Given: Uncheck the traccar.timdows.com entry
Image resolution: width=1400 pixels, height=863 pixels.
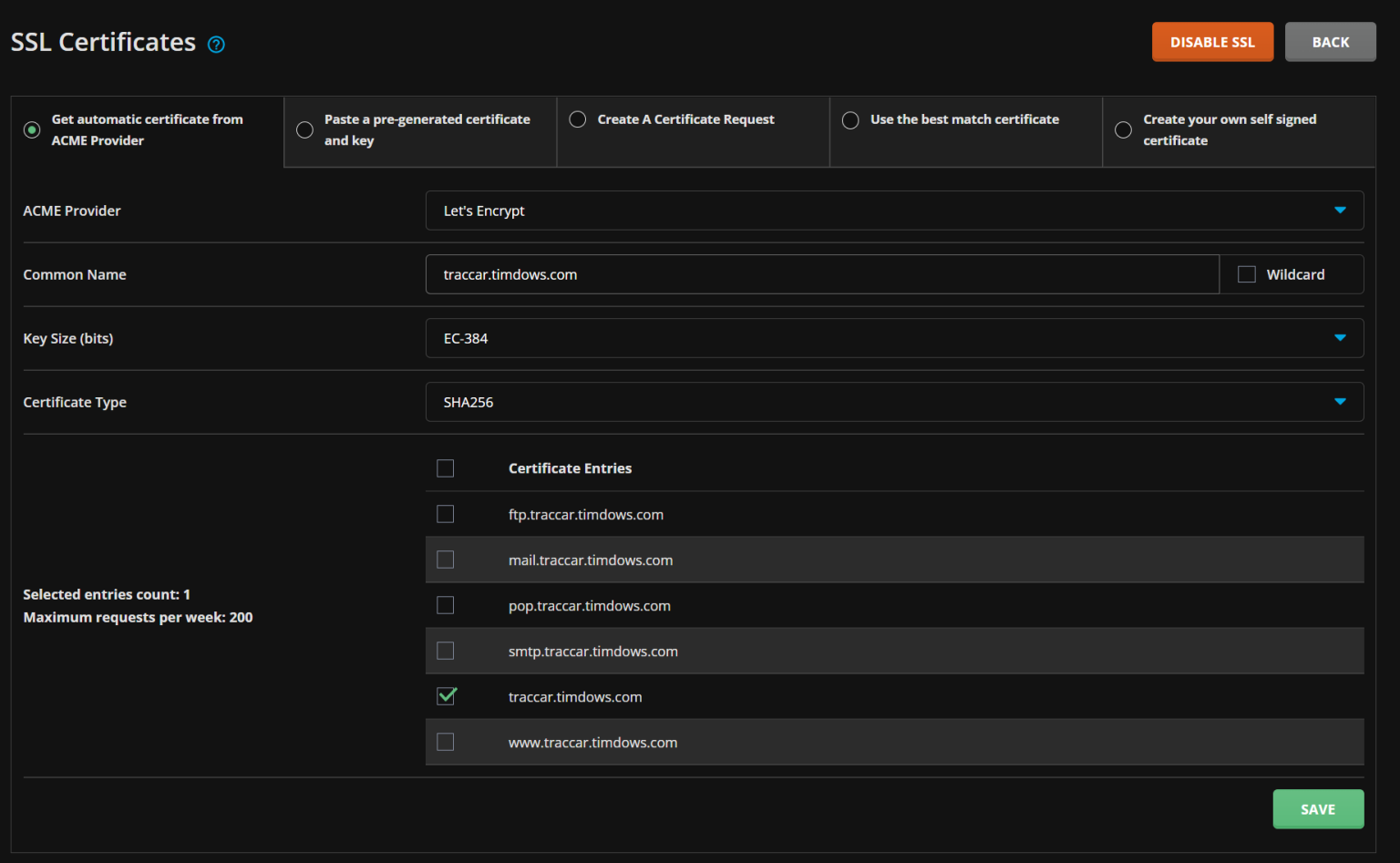Looking at the screenshot, I should tap(446, 697).
